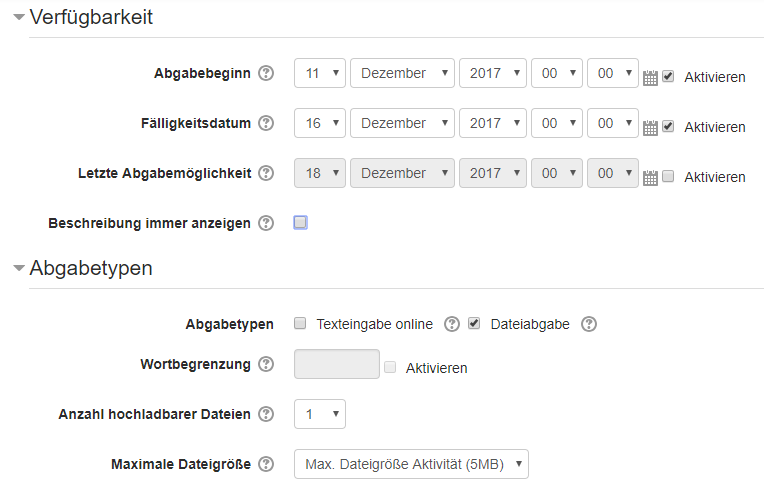Collapse the Abgabetypen section
Screen dimensions: 764x500
coord(19,268)
